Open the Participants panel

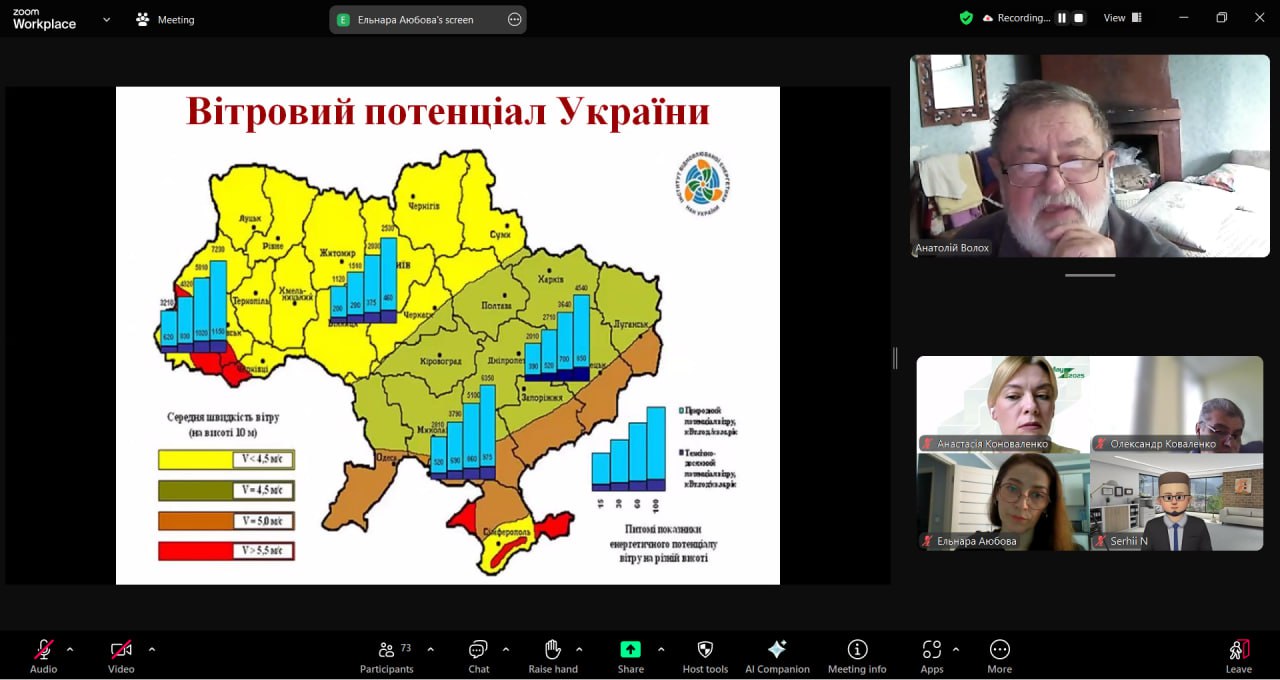tap(386, 656)
